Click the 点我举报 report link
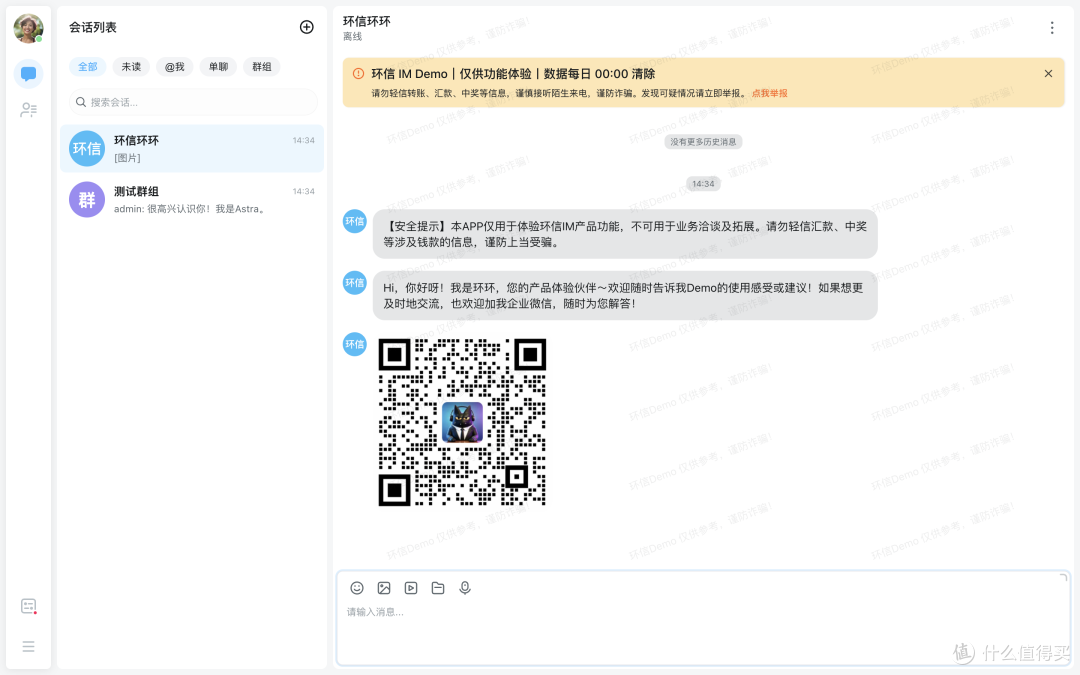 coord(769,93)
